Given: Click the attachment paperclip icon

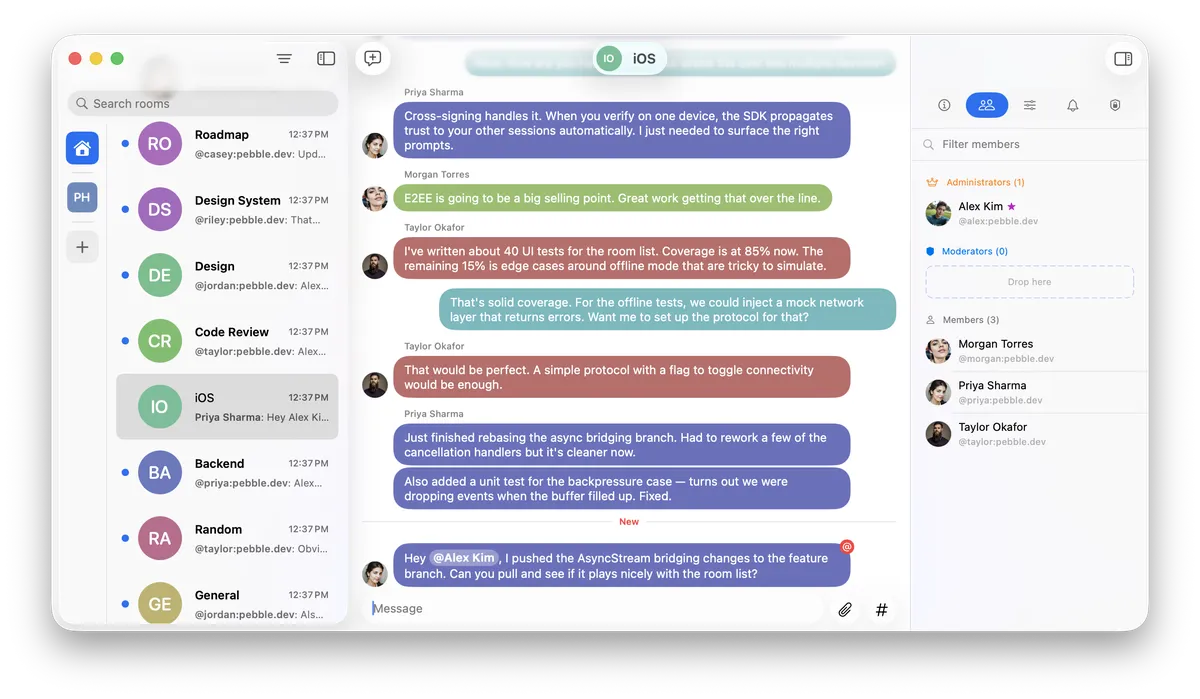Looking at the screenshot, I should point(845,609).
